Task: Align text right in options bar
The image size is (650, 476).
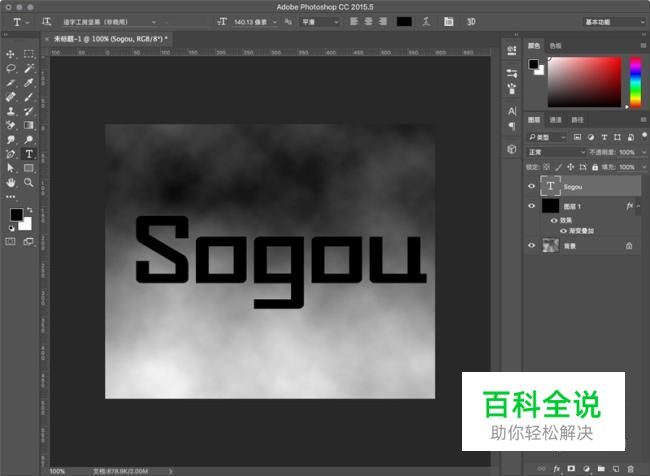Action: pos(383,21)
